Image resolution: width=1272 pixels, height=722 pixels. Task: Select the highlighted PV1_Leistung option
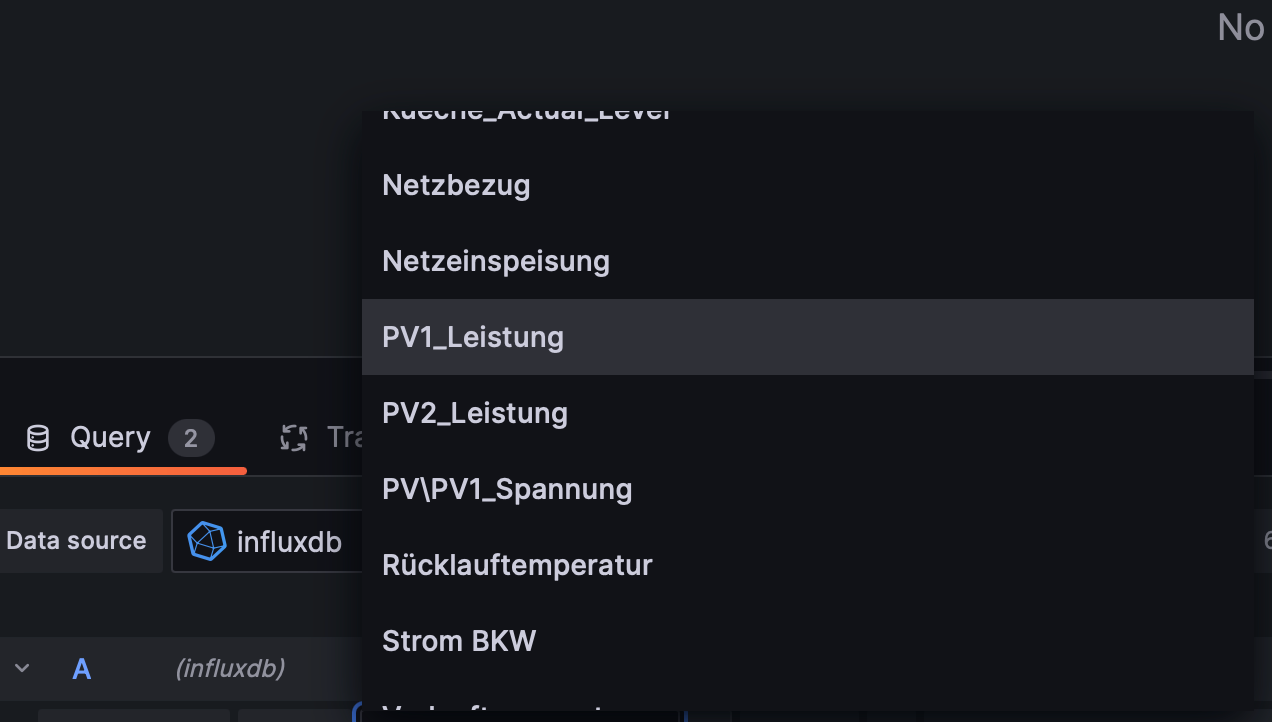coord(473,337)
